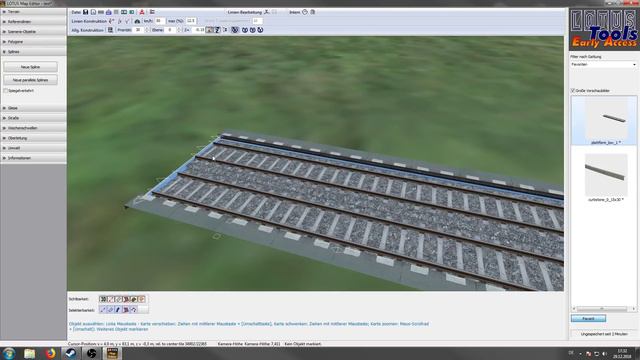This screenshot has height=360, width=640.
Task: Open the Filter nach Gattung dropdown
Action: (x=603, y=64)
